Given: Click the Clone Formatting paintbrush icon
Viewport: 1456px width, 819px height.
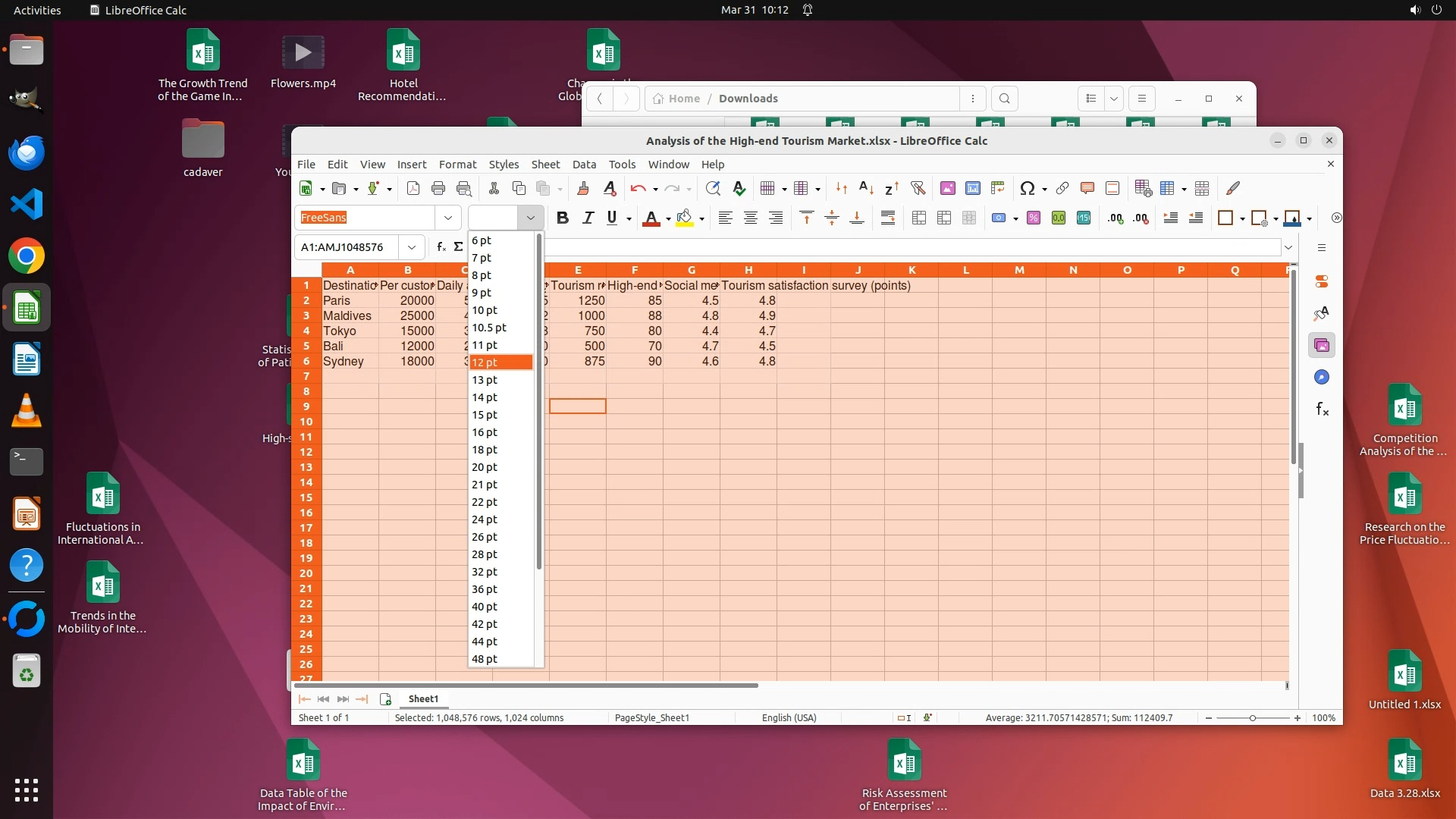Looking at the screenshot, I should click(582, 189).
